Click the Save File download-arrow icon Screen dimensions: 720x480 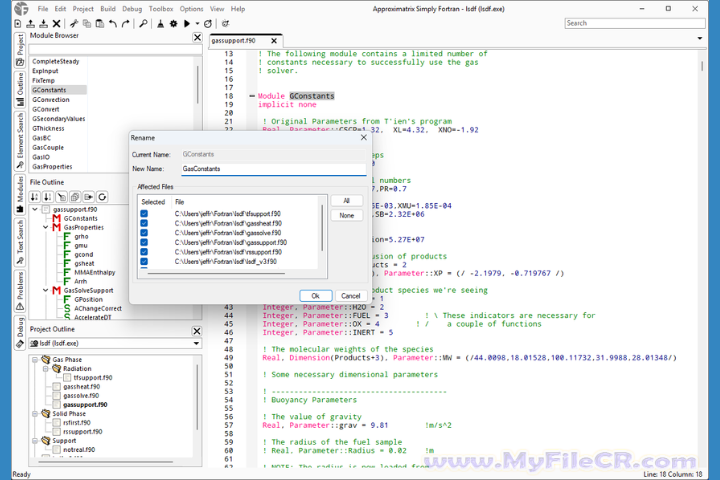pyautogui.click(x=43, y=23)
